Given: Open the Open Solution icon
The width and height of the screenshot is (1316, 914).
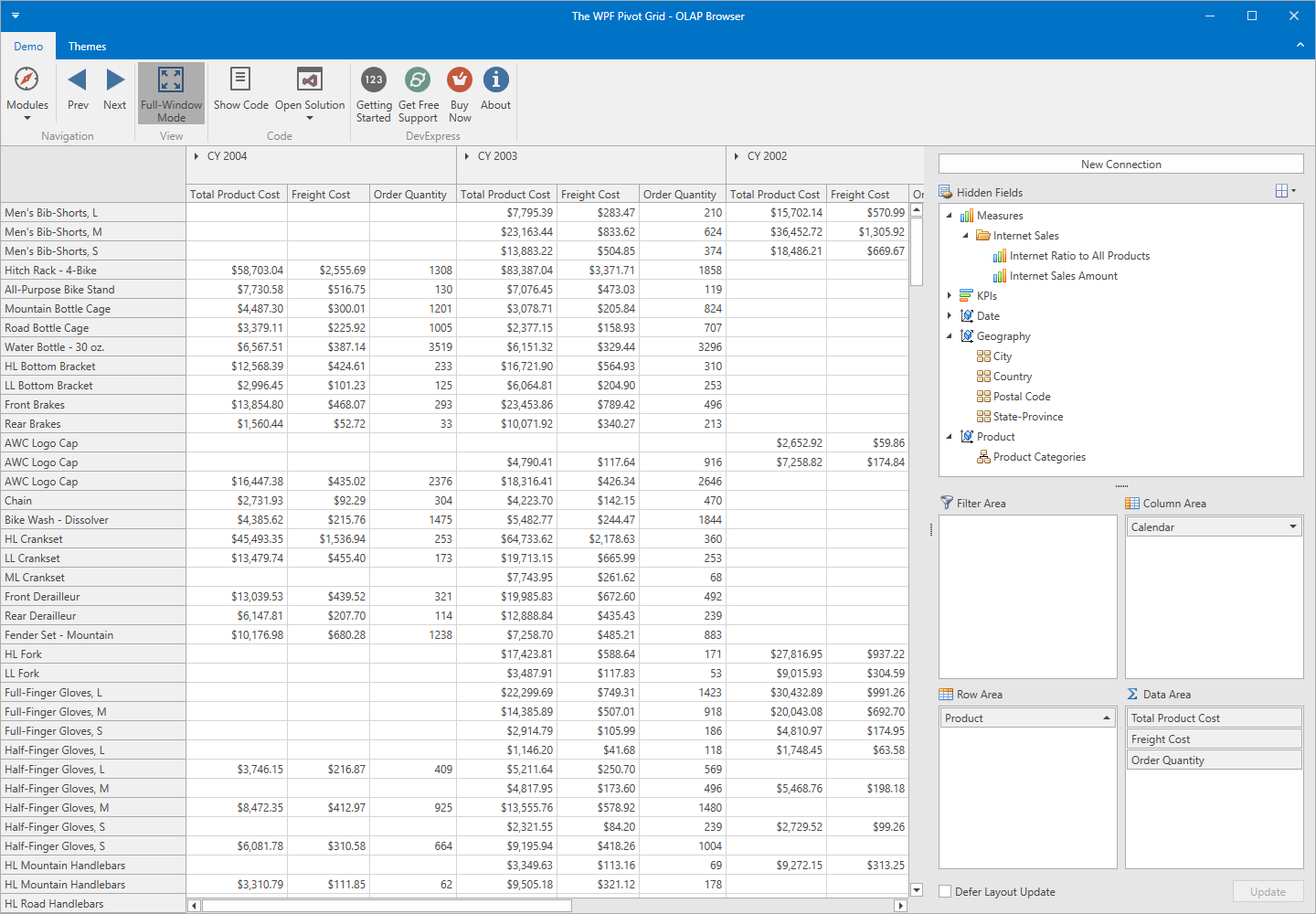Looking at the screenshot, I should click(310, 80).
